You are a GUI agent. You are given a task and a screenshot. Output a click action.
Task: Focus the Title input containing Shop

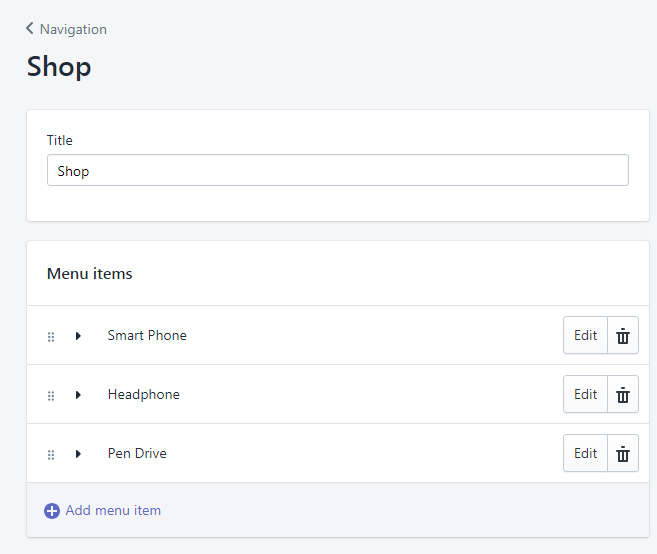click(338, 170)
